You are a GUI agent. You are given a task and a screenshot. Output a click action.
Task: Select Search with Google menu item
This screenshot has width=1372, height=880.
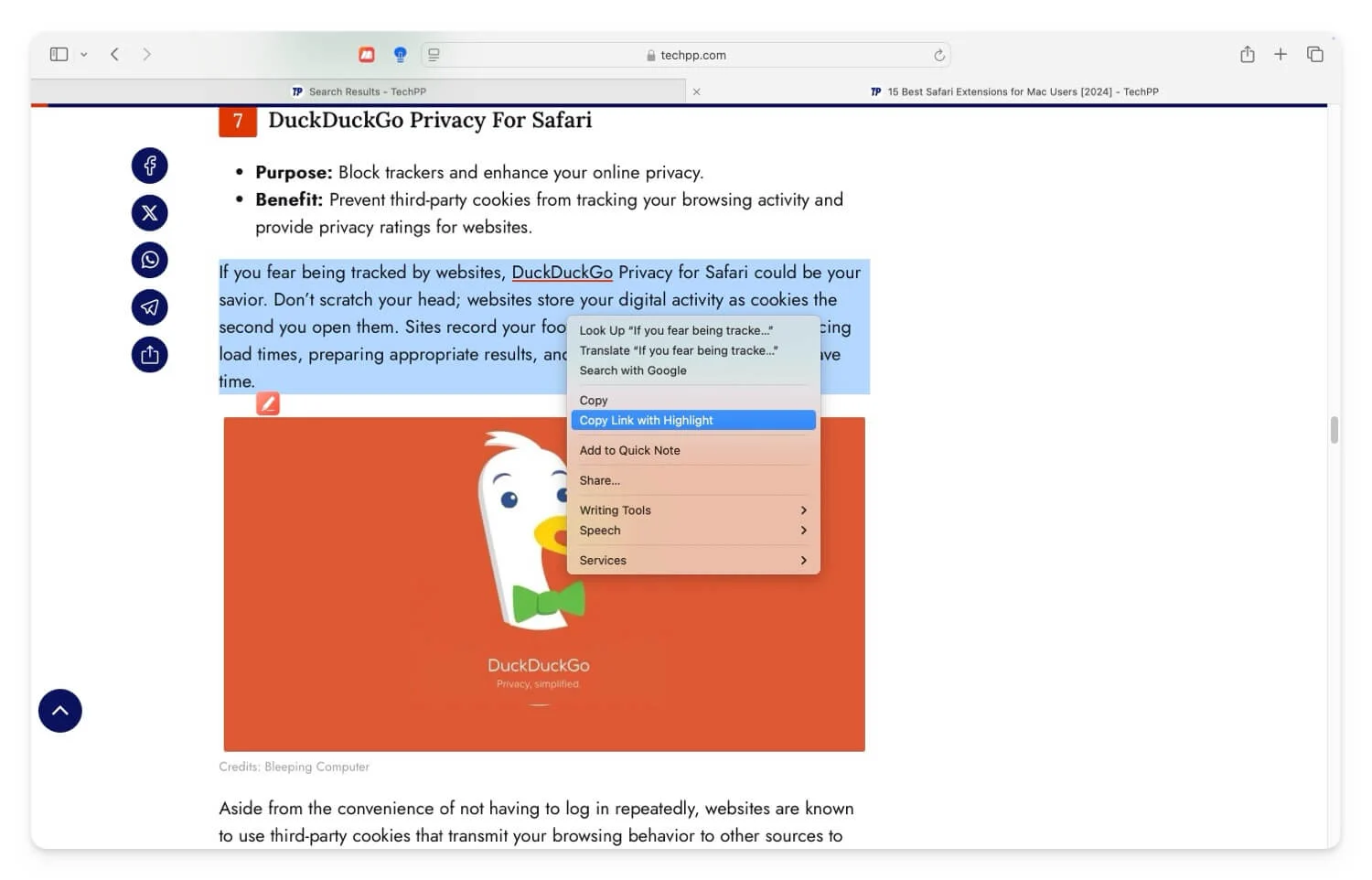point(693,370)
